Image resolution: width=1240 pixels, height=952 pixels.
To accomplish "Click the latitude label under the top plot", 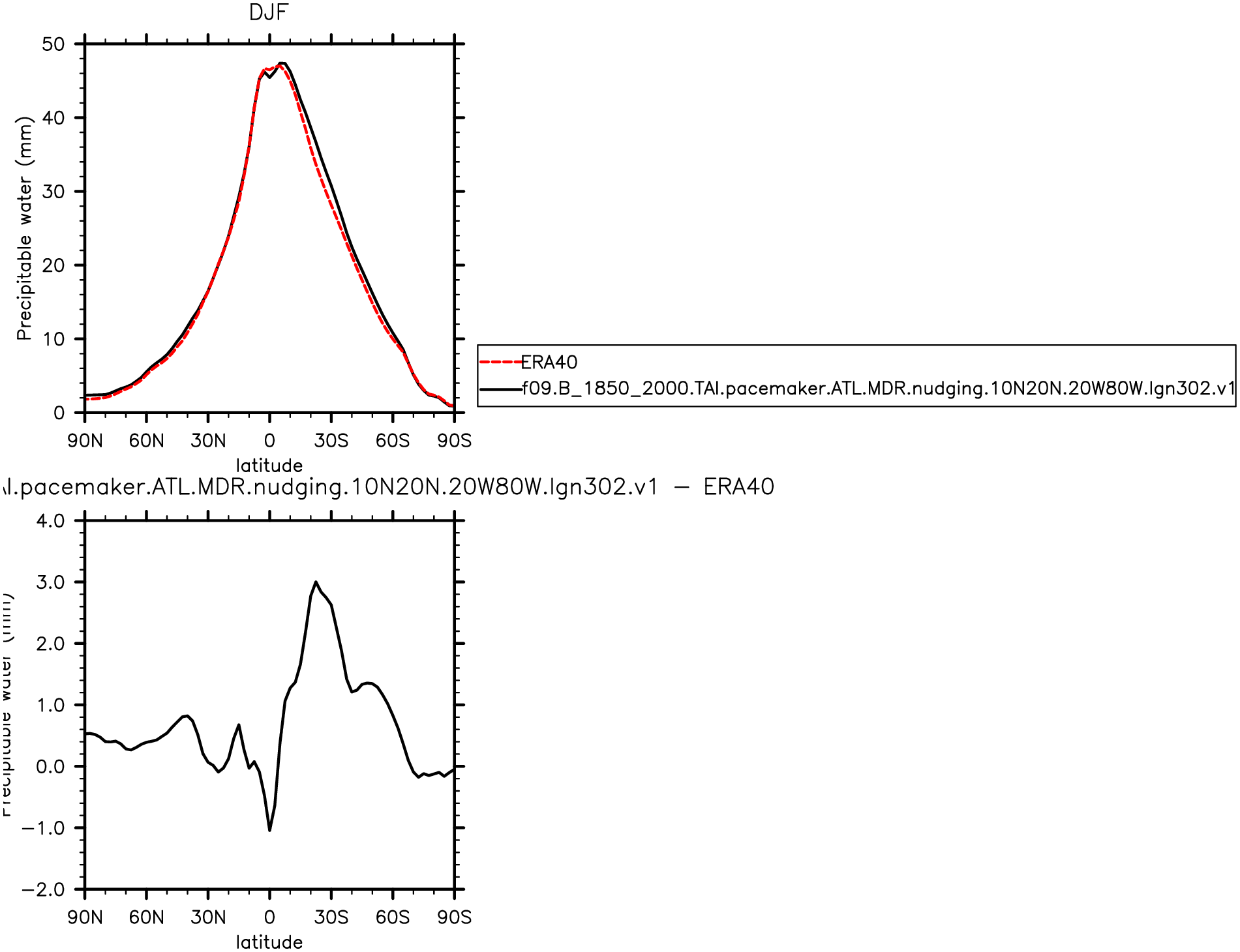I will click(269, 466).
